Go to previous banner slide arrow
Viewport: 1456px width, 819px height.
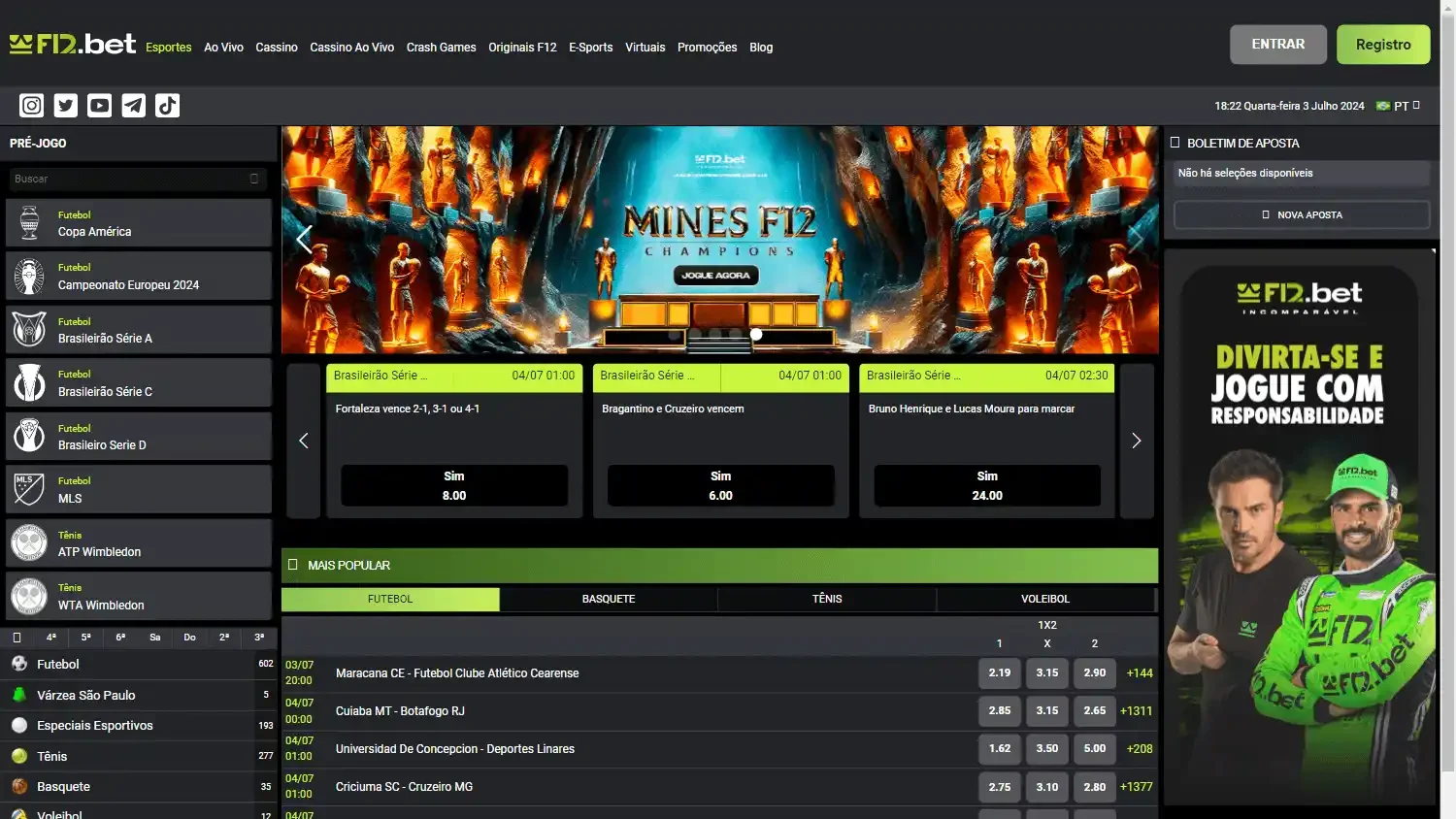(304, 239)
